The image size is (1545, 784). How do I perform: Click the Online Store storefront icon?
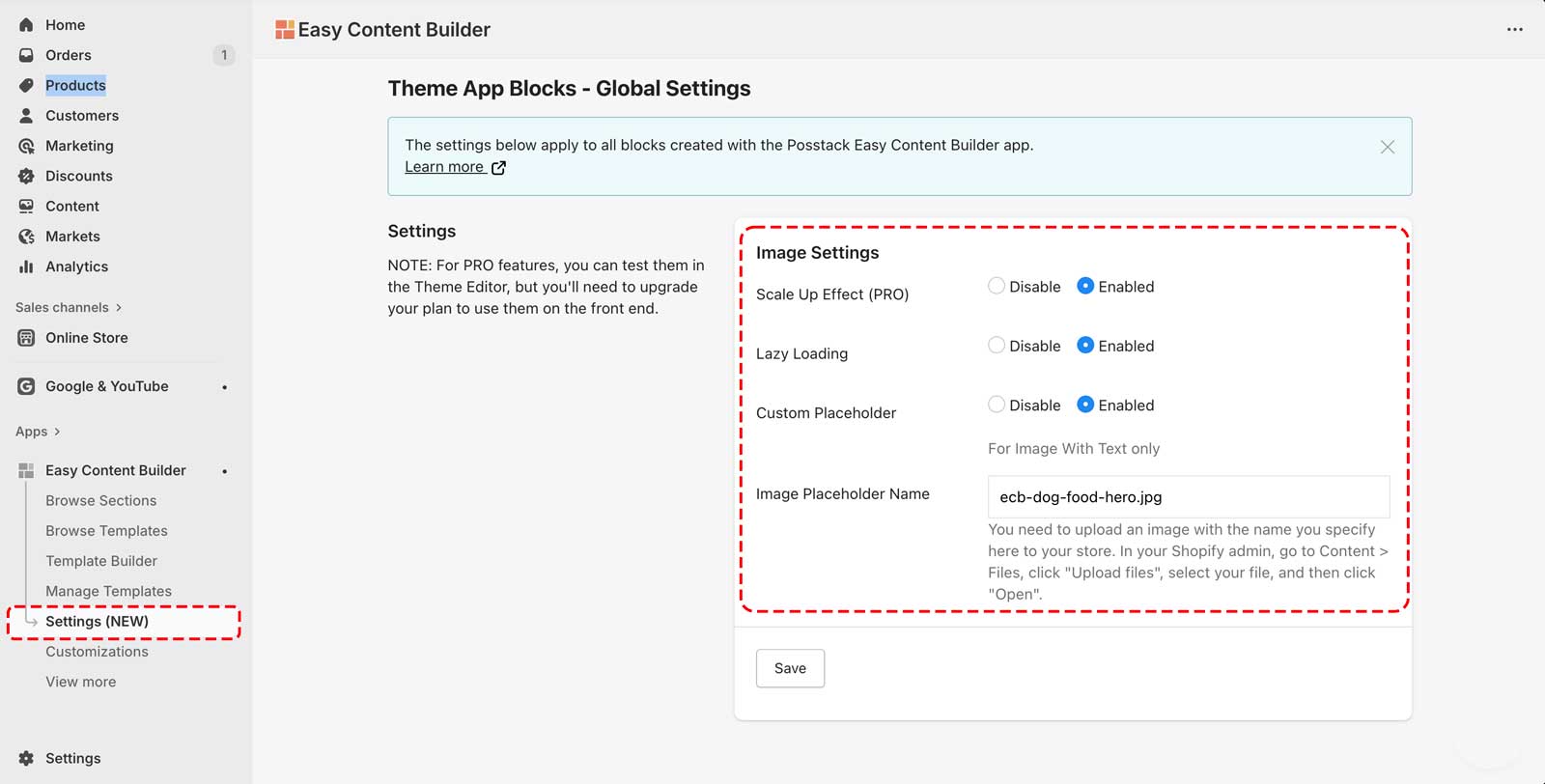pyautogui.click(x=26, y=338)
